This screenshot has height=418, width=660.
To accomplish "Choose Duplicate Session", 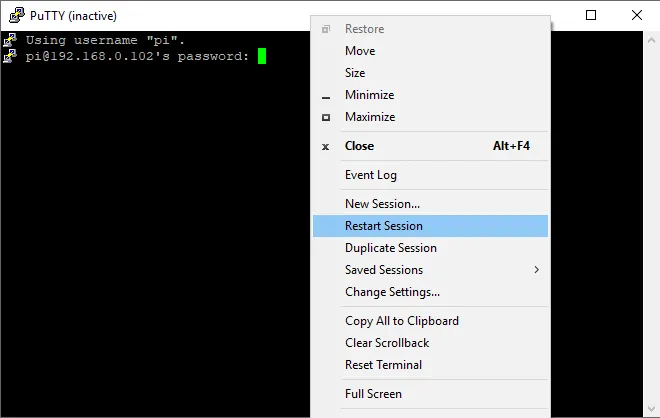I will 430,248.
